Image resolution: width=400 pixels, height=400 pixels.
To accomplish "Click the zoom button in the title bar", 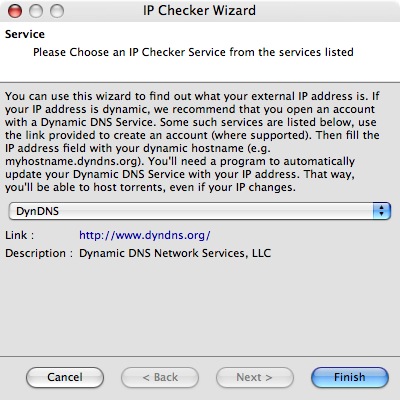I will (57, 11).
